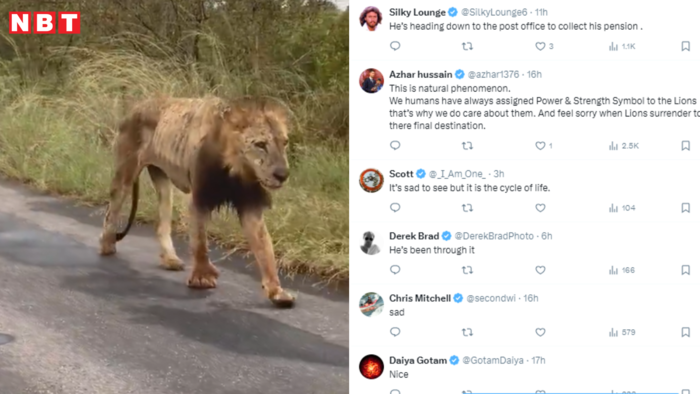Screen dimensions: 700x394
Task: Click the NBT logo
Action: click(x=45, y=23)
